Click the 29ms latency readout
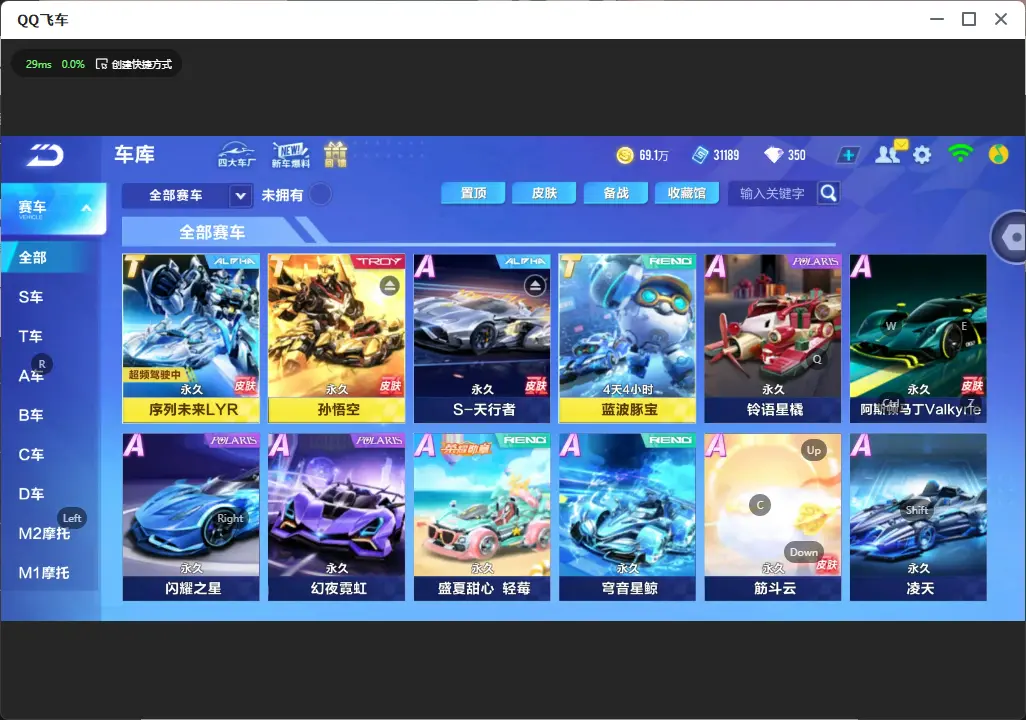This screenshot has height=720, width=1026. 39,64
